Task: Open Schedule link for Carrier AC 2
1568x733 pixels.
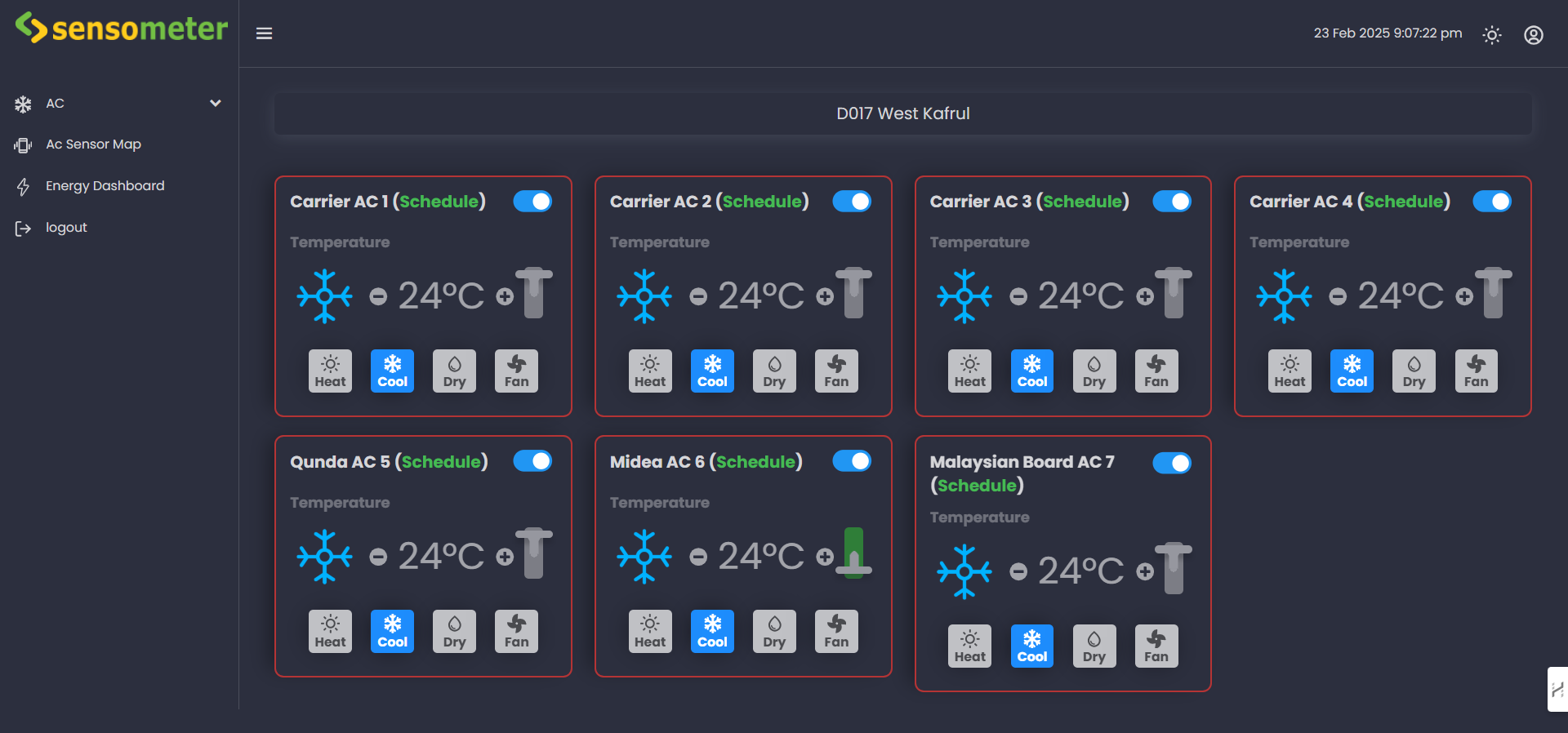Action: pyautogui.click(x=762, y=202)
